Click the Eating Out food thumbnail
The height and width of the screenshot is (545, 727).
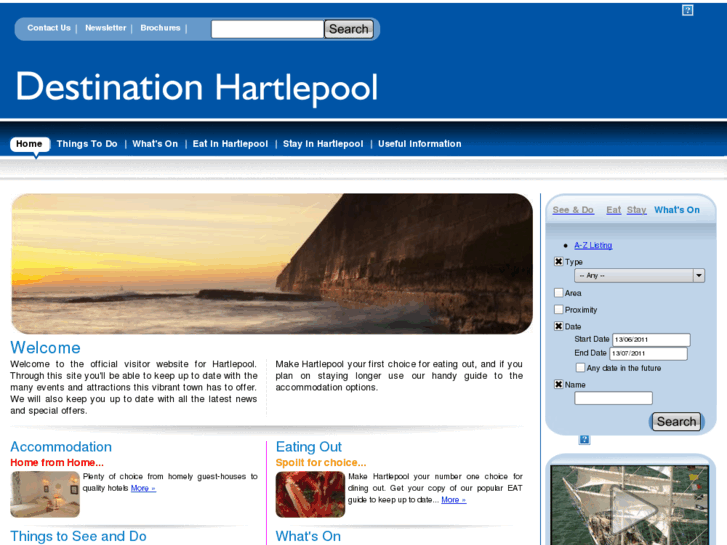tap(310, 494)
